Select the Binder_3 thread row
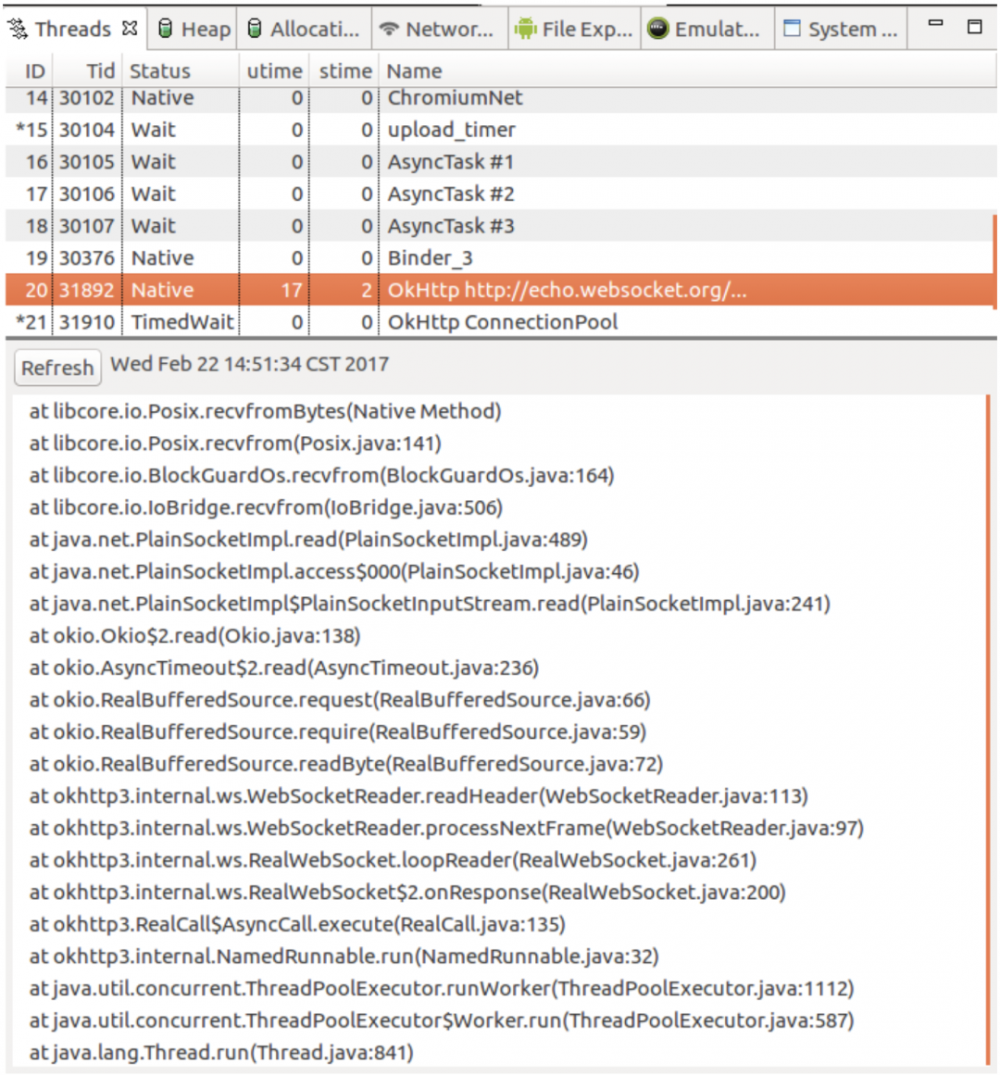 click(x=450, y=257)
